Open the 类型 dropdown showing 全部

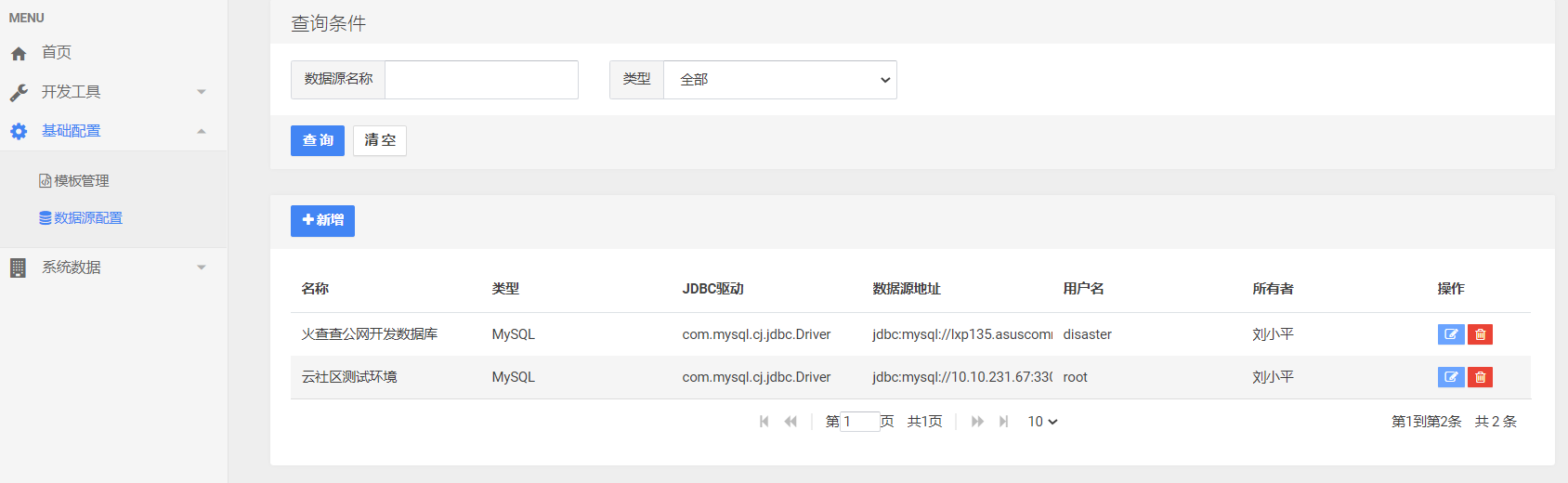pyautogui.click(x=780, y=80)
